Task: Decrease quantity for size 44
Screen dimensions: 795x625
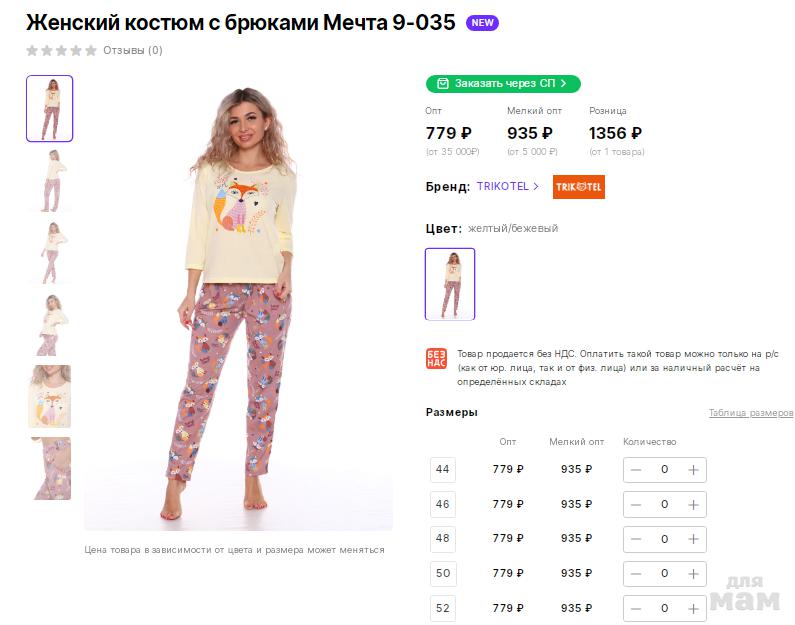Action: pyautogui.click(x=636, y=470)
